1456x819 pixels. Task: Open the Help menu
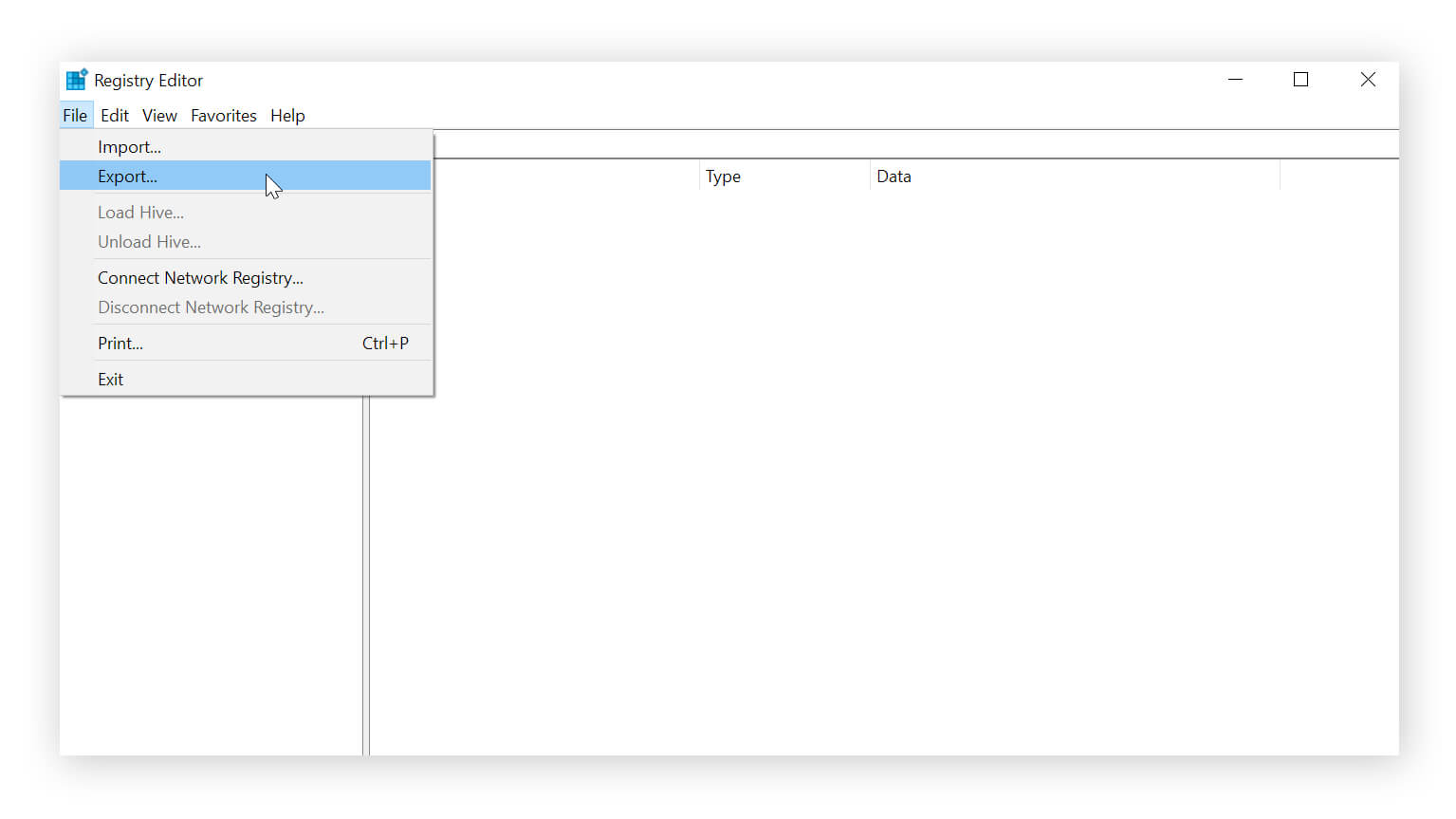(x=287, y=116)
